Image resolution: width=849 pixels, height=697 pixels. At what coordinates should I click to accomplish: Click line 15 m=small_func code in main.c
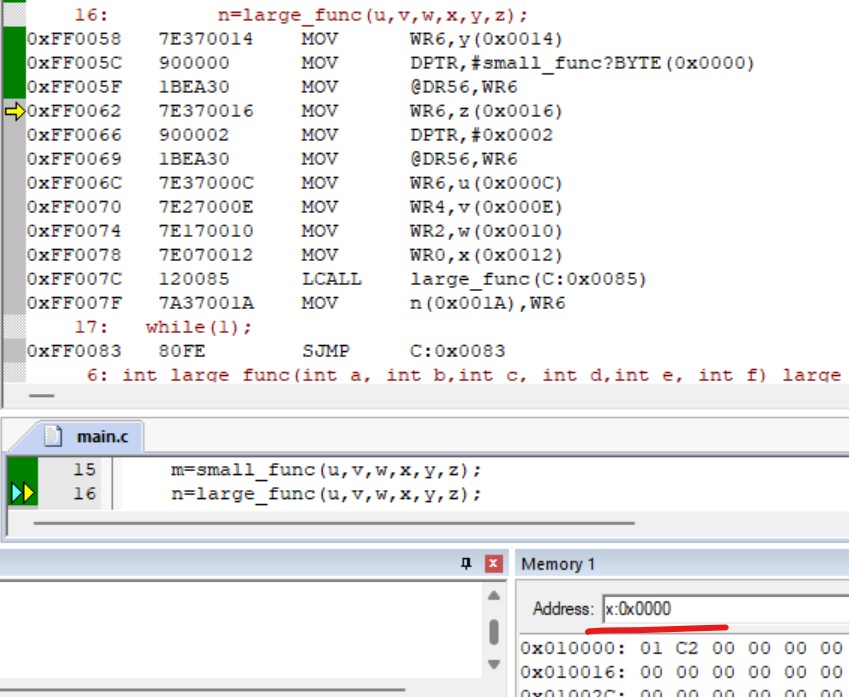[x=326, y=470]
